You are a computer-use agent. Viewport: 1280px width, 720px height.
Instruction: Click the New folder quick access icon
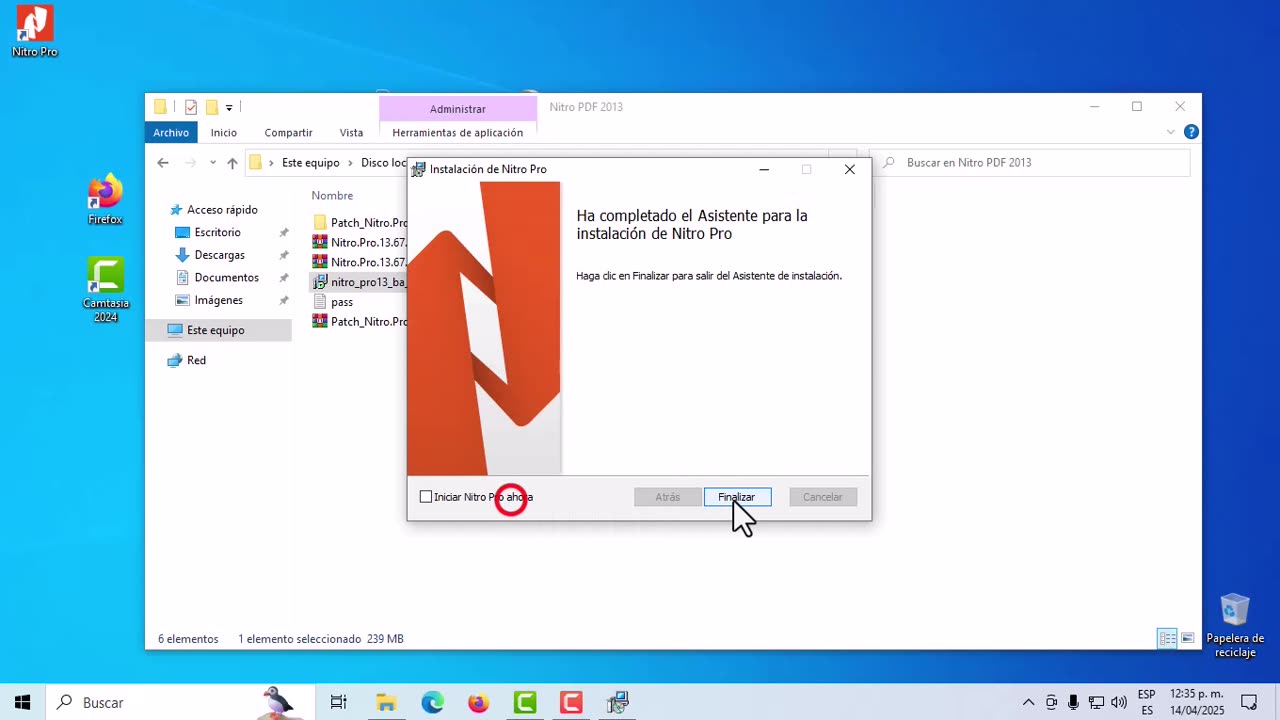(x=211, y=107)
